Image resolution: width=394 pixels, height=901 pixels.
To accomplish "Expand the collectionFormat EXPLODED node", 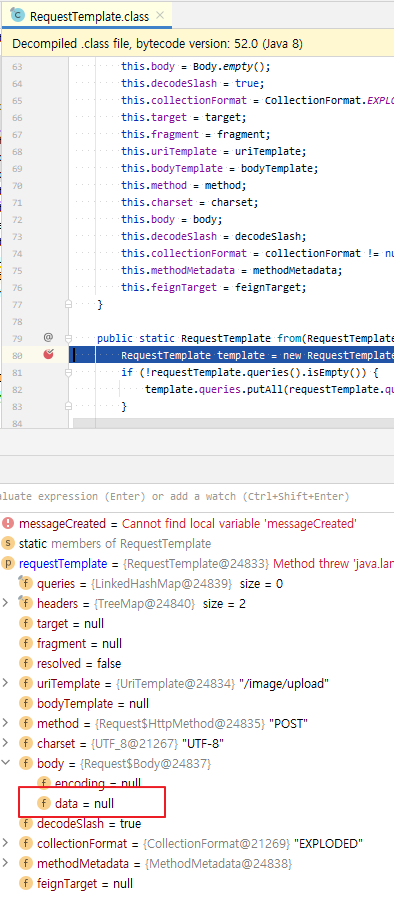I will pyautogui.click(x=6, y=844).
